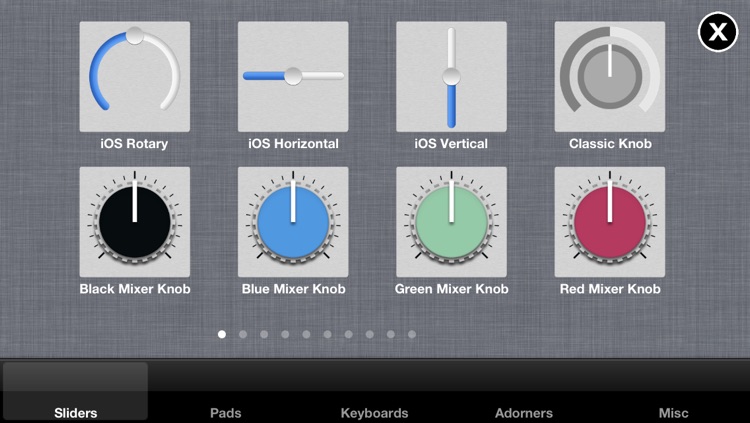750x423 pixels.
Task: Click the 'iOS Rotary' label
Action: (134, 144)
